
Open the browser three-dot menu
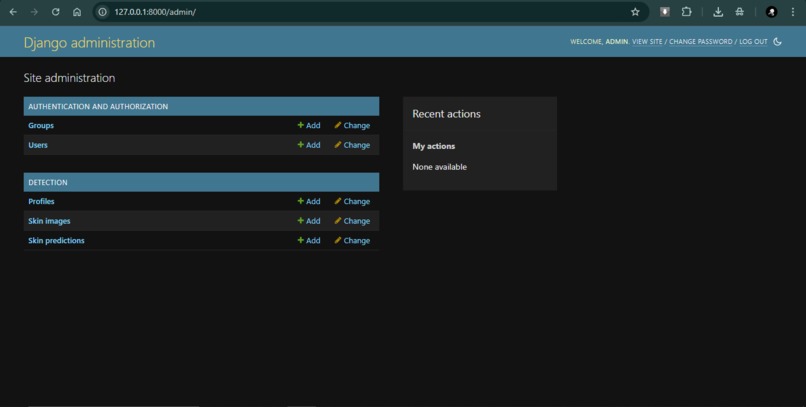pos(793,12)
